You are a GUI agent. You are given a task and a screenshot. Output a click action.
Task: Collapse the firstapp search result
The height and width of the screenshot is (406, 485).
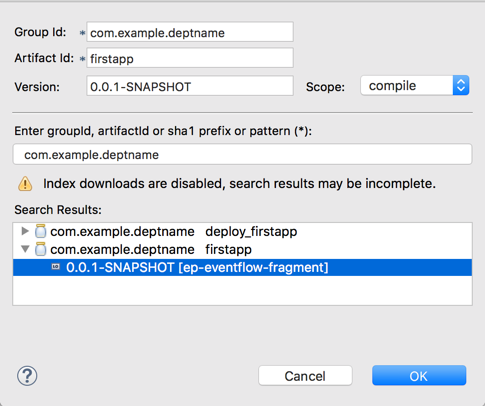[25, 249]
